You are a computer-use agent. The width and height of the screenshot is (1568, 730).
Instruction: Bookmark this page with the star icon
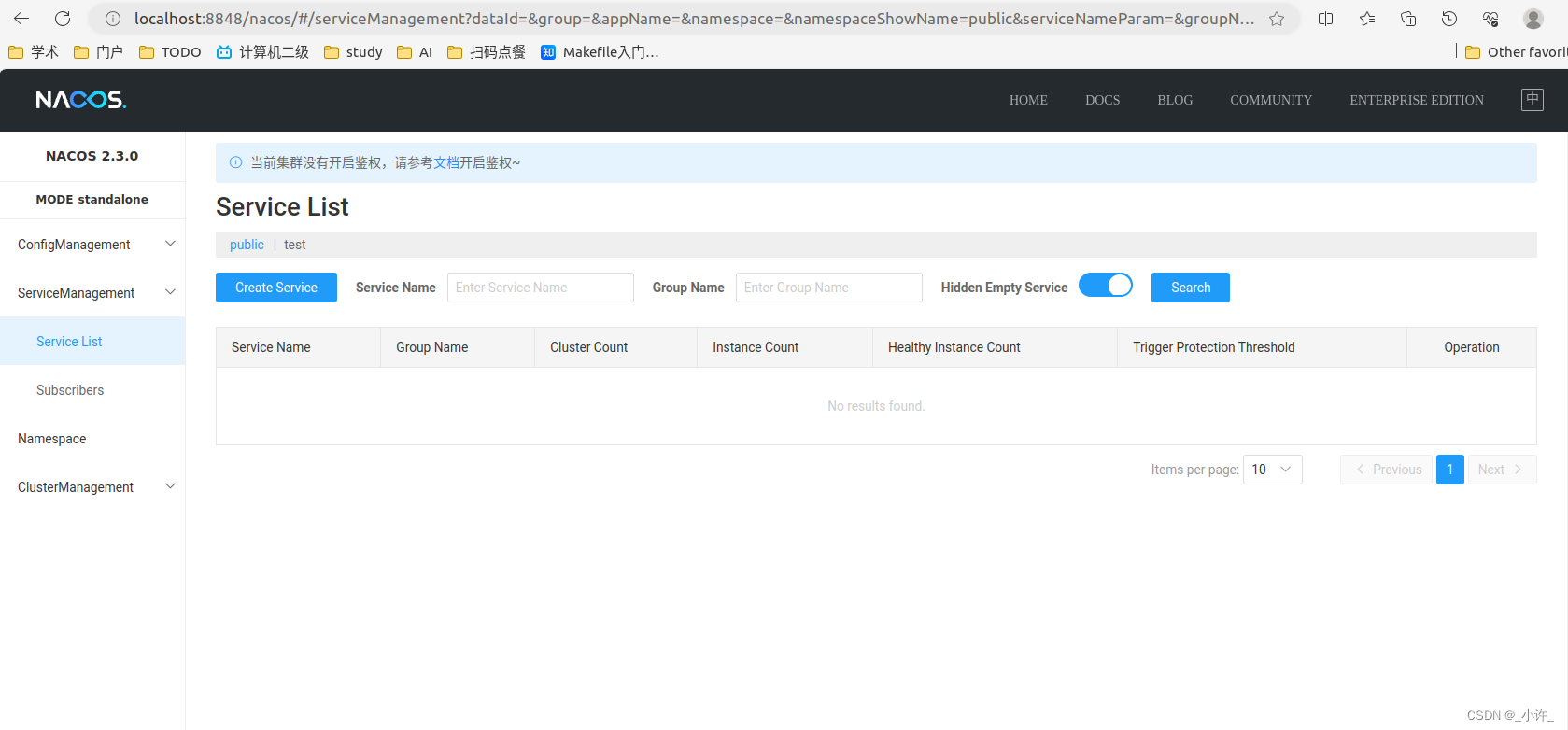(1277, 19)
